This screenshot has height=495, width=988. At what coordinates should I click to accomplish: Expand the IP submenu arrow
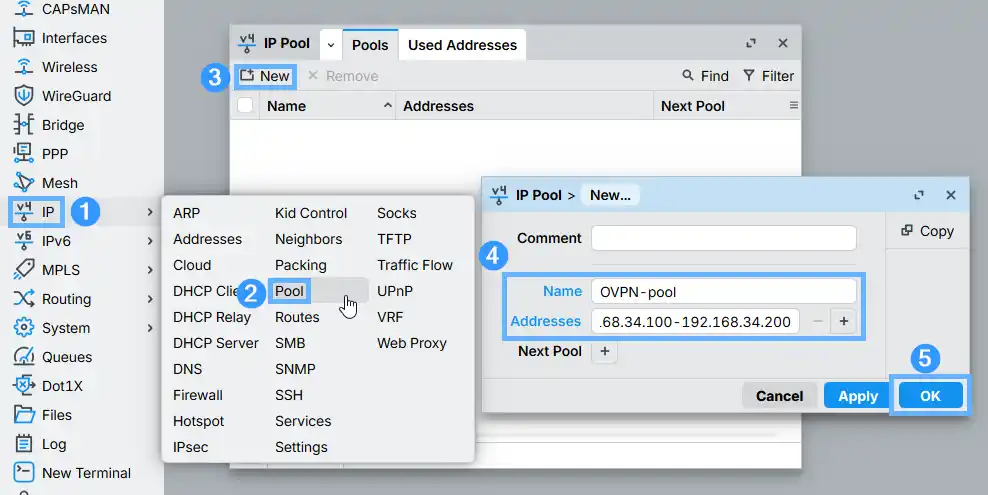coord(150,212)
